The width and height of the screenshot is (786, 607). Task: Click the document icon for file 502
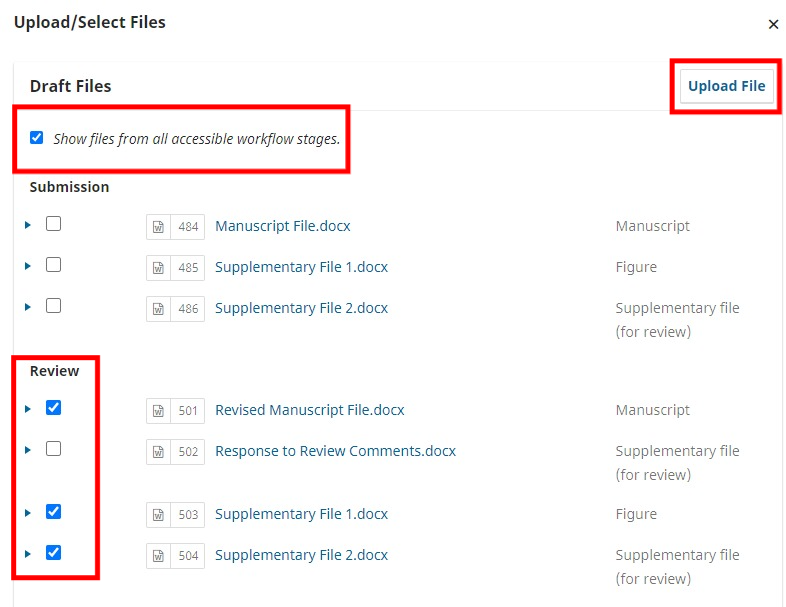[158, 452]
